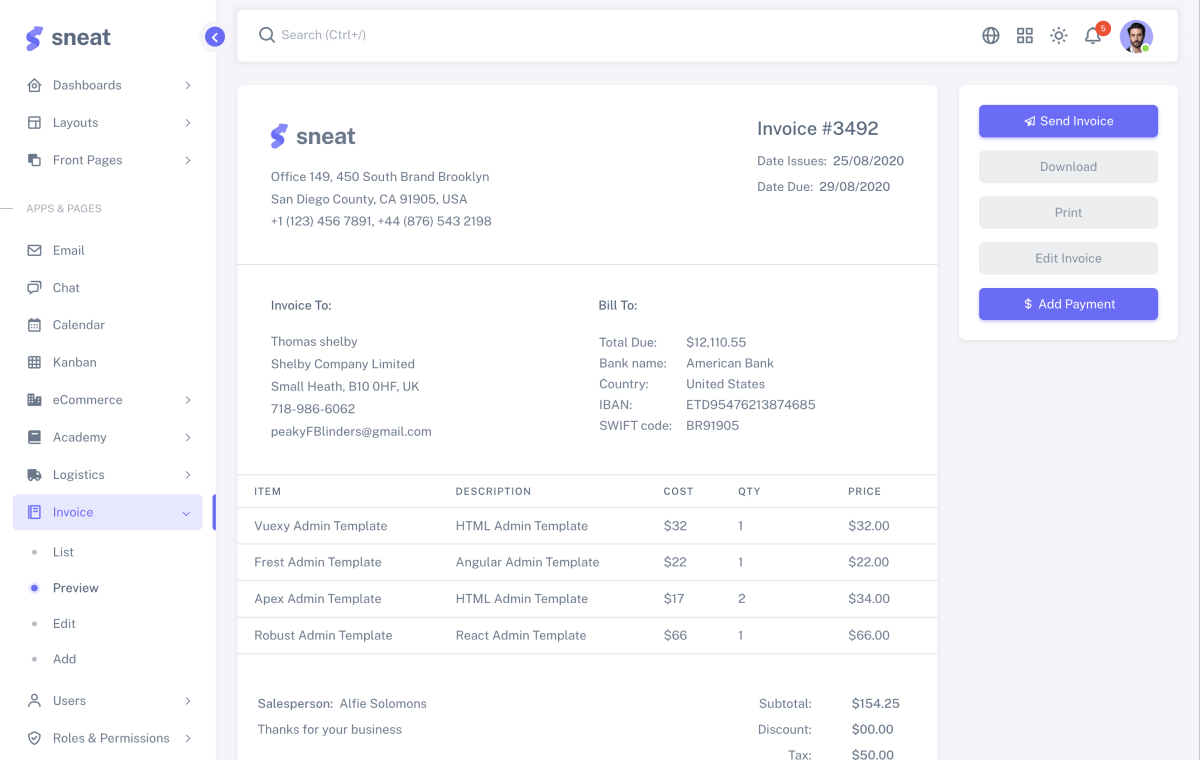The height and width of the screenshot is (760, 1200).
Task: Select the Email icon in the sidebar
Action: click(34, 250)
